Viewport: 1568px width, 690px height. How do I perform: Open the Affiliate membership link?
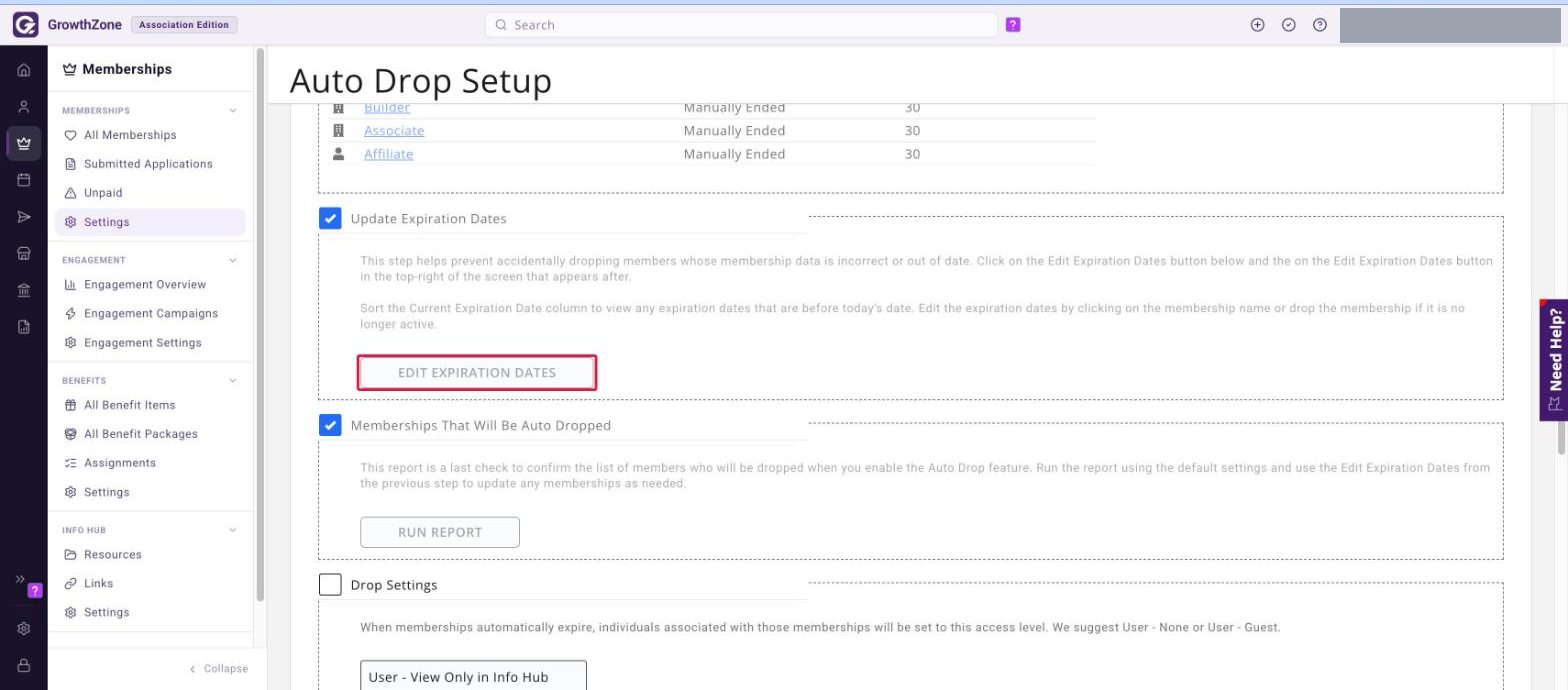[388, 154]
